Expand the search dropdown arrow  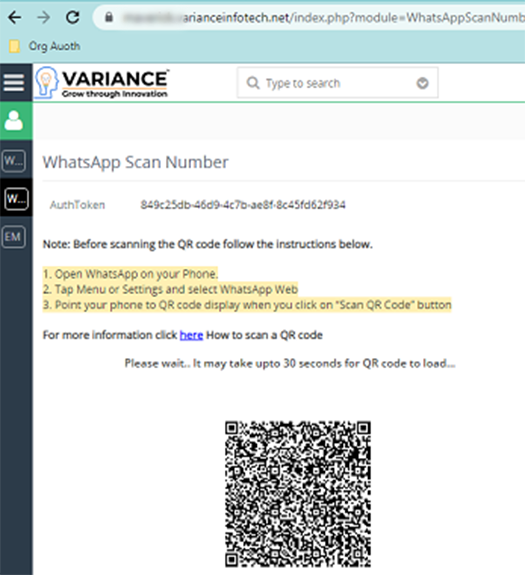tap(422, 83)
